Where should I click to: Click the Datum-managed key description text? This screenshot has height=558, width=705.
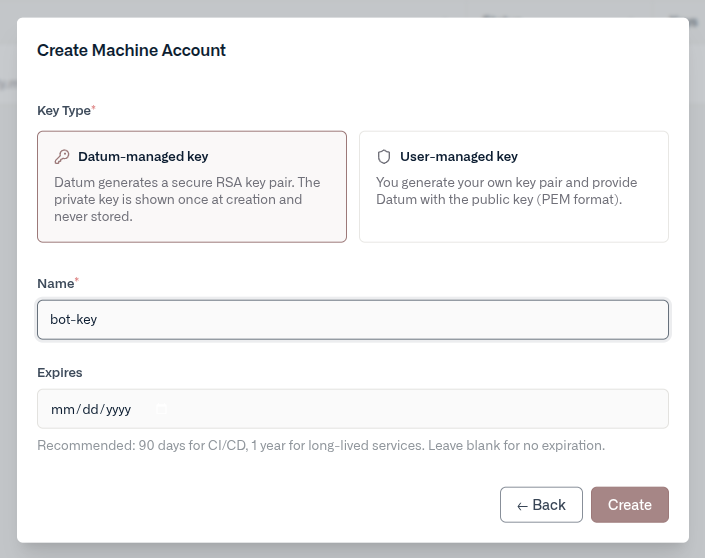[187, 199]
